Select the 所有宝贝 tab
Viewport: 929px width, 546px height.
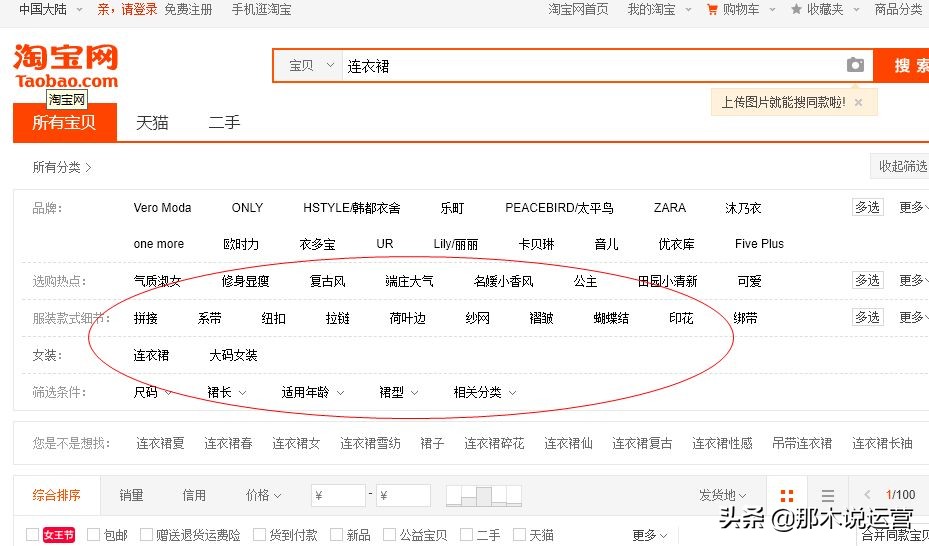click(65, 123)
